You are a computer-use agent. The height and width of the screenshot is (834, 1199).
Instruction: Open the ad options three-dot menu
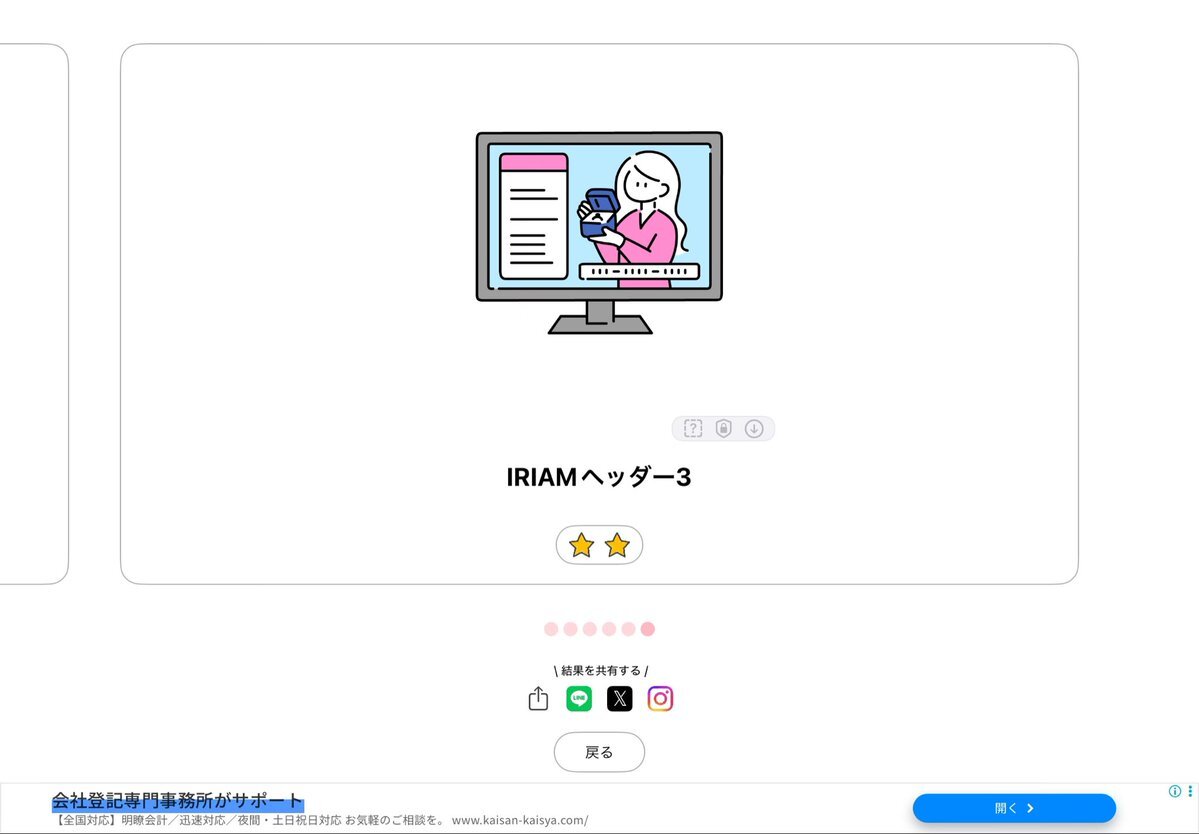[x=1190, y=791]
